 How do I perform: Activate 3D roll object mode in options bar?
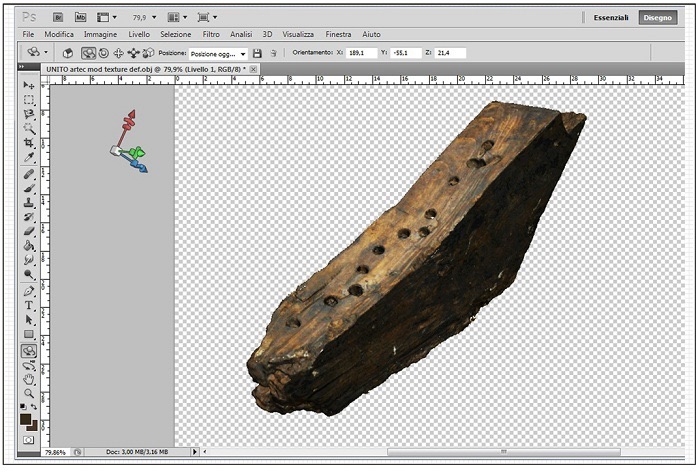point(104,53)
